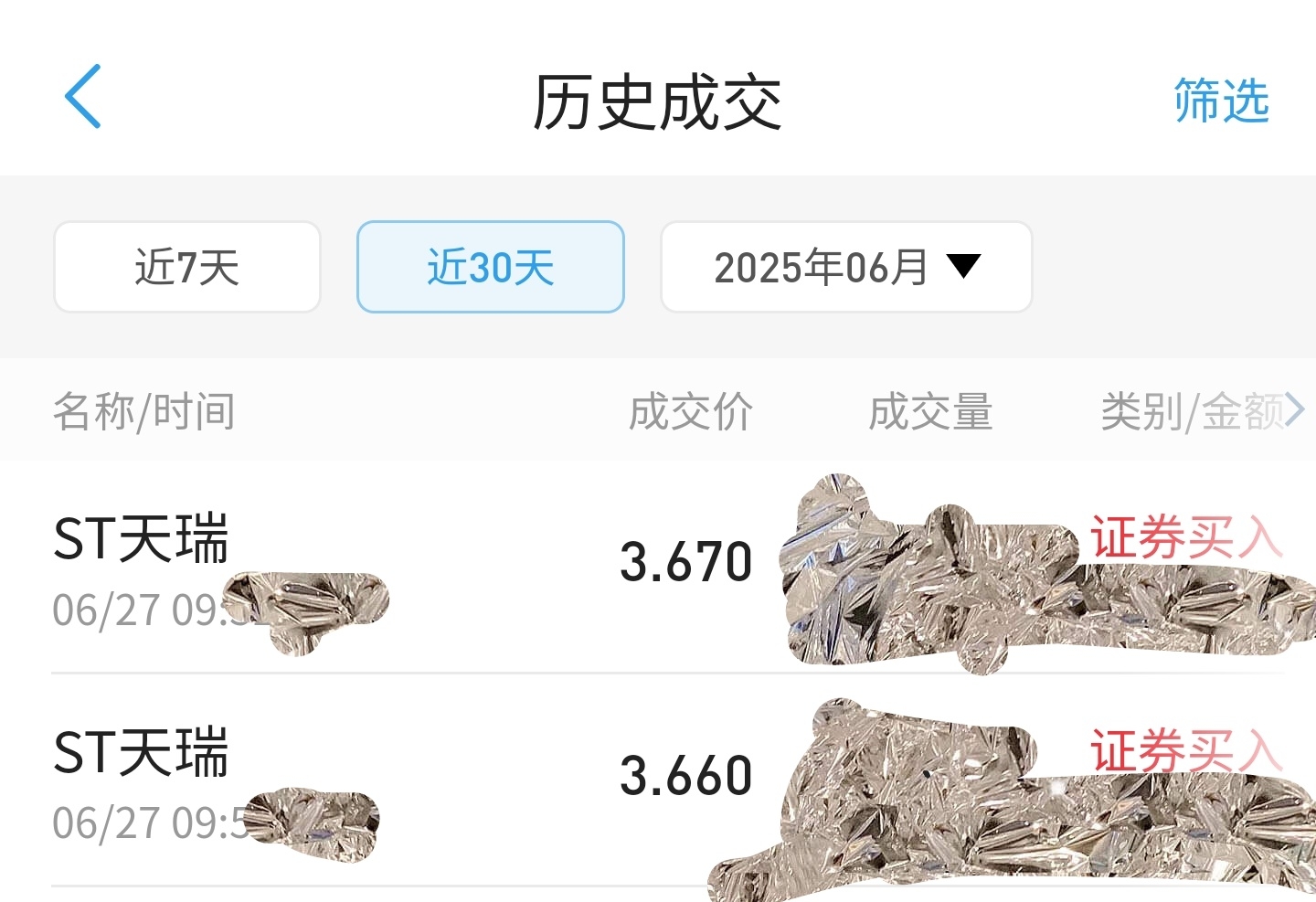Select the 近7天 tab
Image resolution: width=1316 pixels, height=902 pixels.
click(187, 267)
